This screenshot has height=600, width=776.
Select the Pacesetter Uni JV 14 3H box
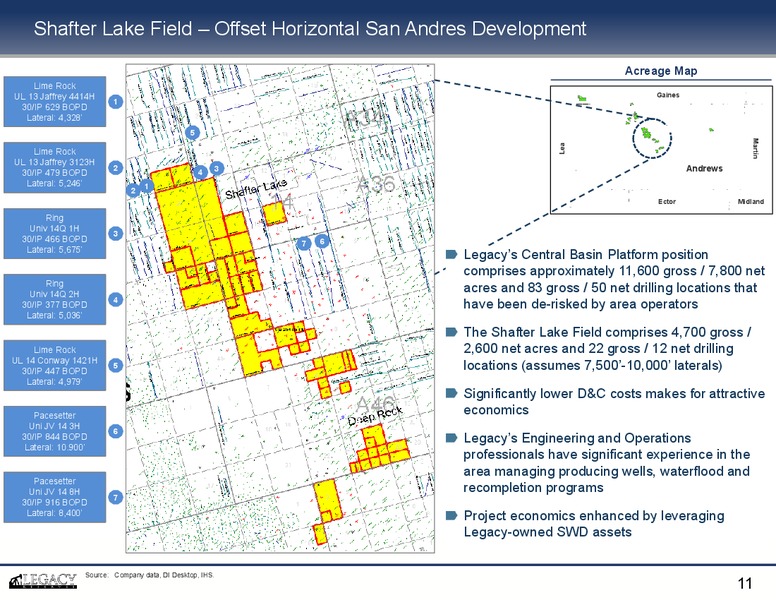[x=55, y=431]
